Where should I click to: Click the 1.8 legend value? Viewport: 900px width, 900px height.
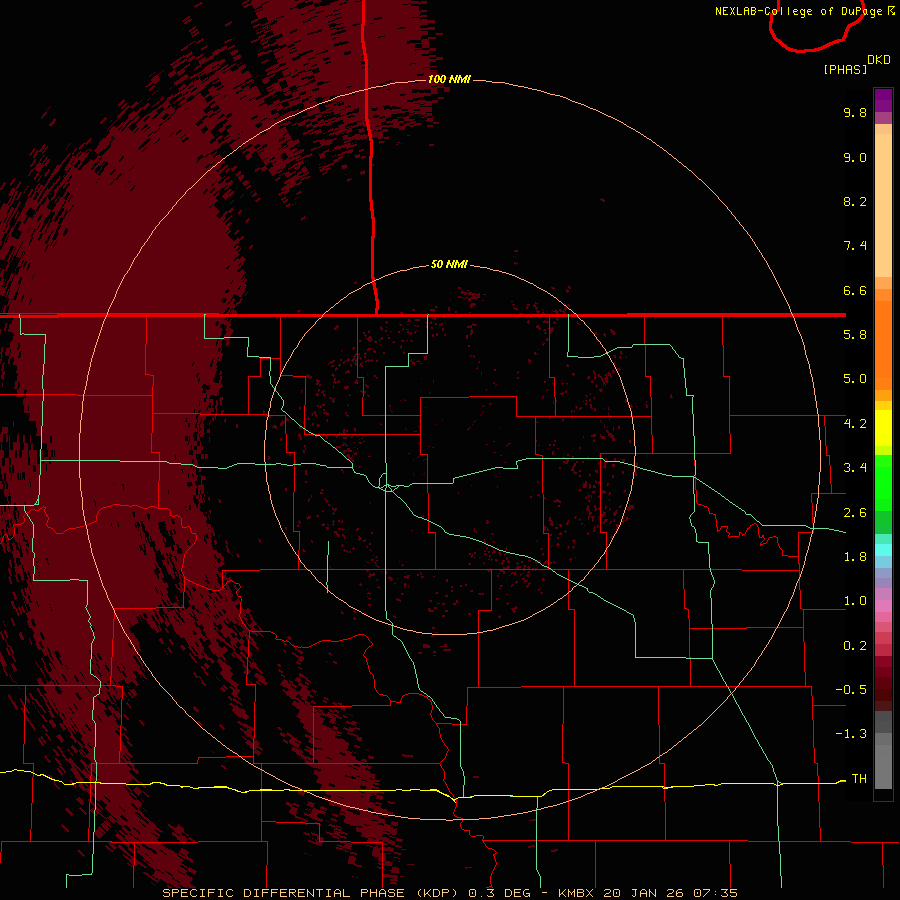855,557
